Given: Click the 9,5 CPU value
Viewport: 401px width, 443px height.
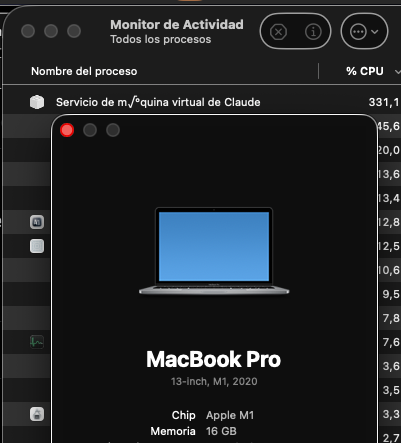Looking at the screenshot, I should coord(391,294).
